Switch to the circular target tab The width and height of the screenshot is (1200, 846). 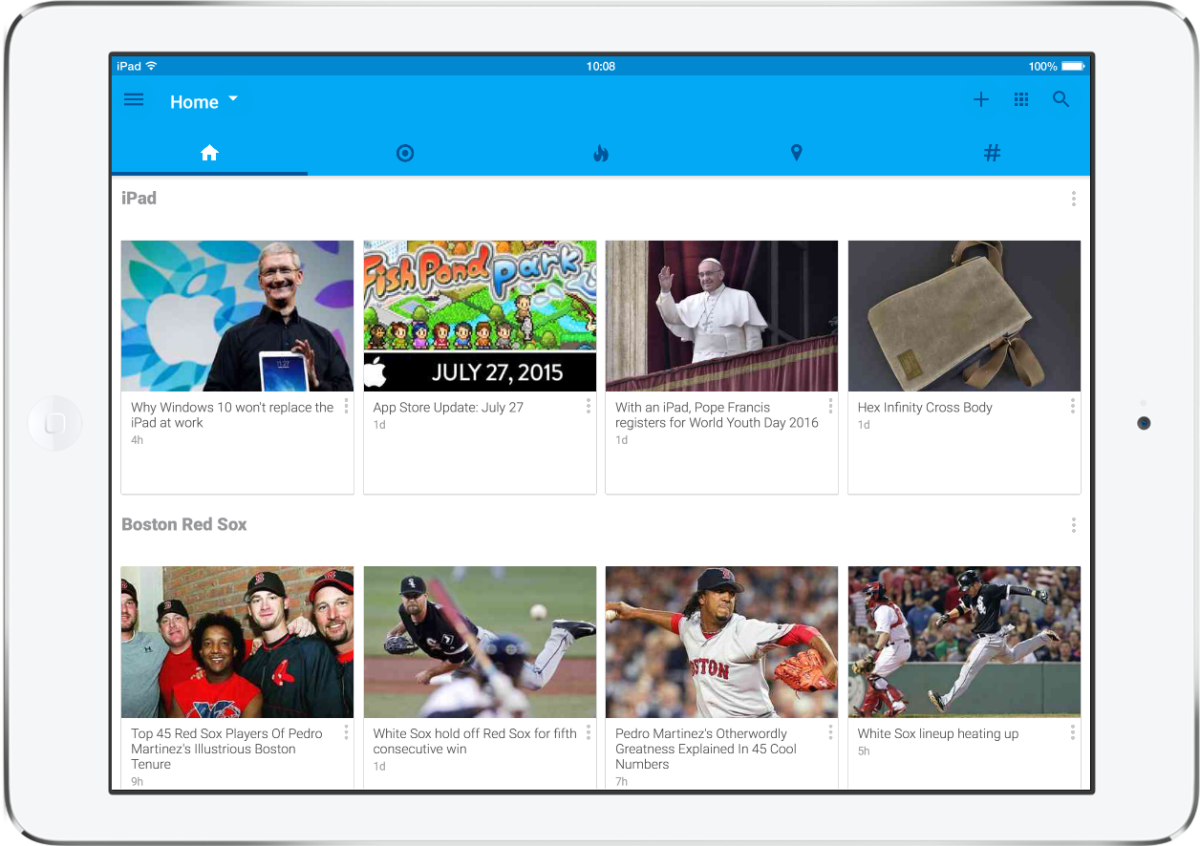405,153
